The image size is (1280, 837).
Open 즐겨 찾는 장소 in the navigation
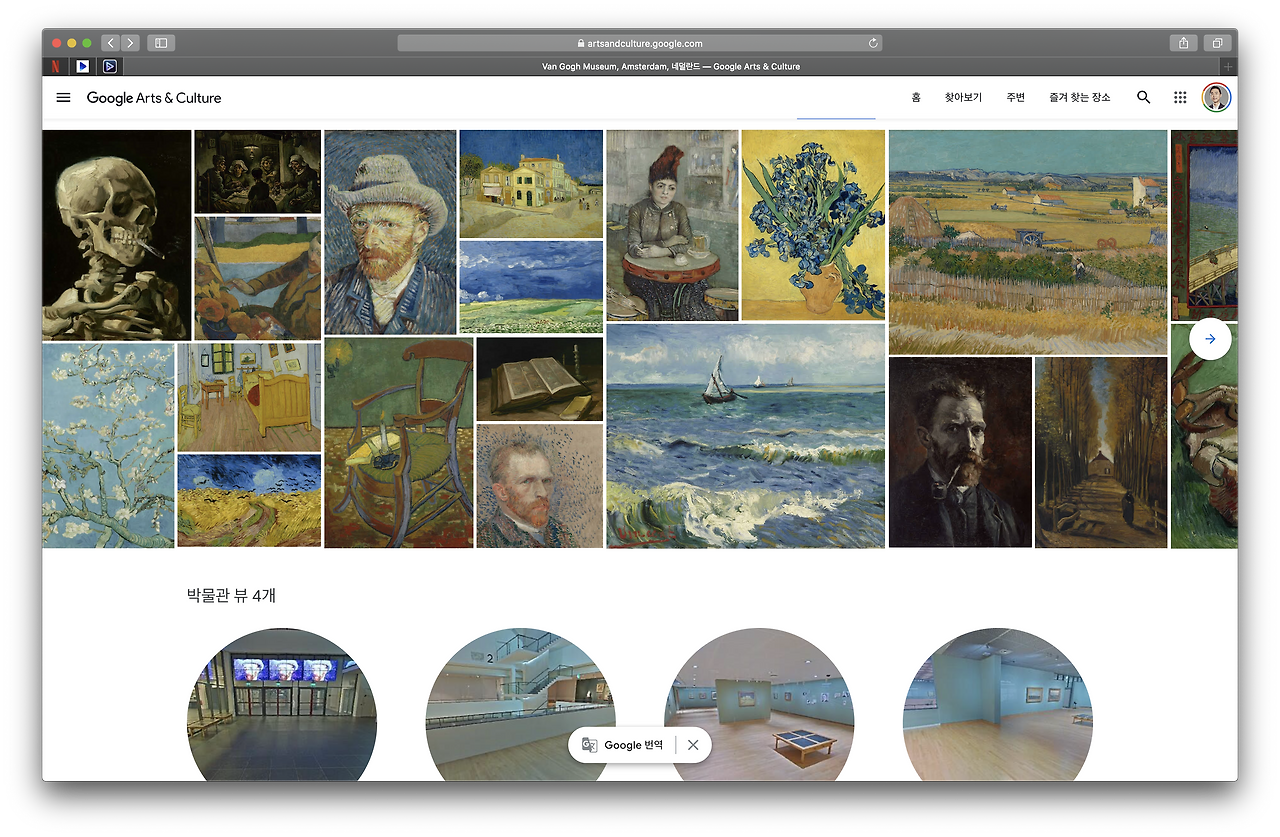1079,98
